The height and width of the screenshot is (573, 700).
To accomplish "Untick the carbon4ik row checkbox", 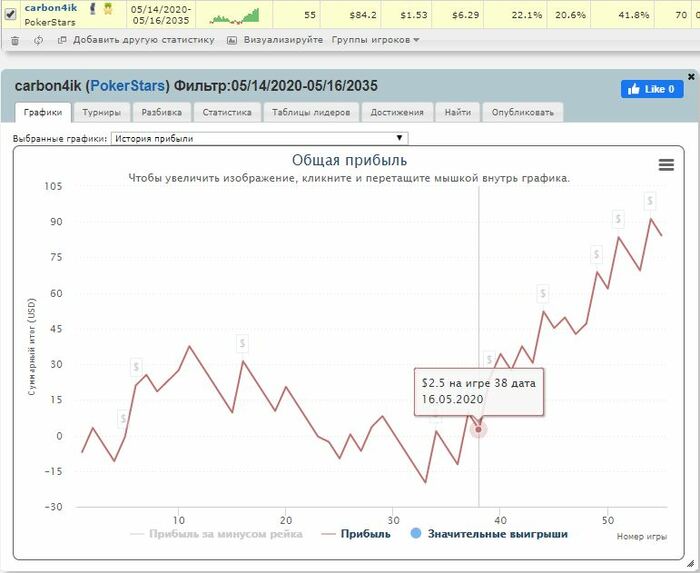I will pos(10,14).
